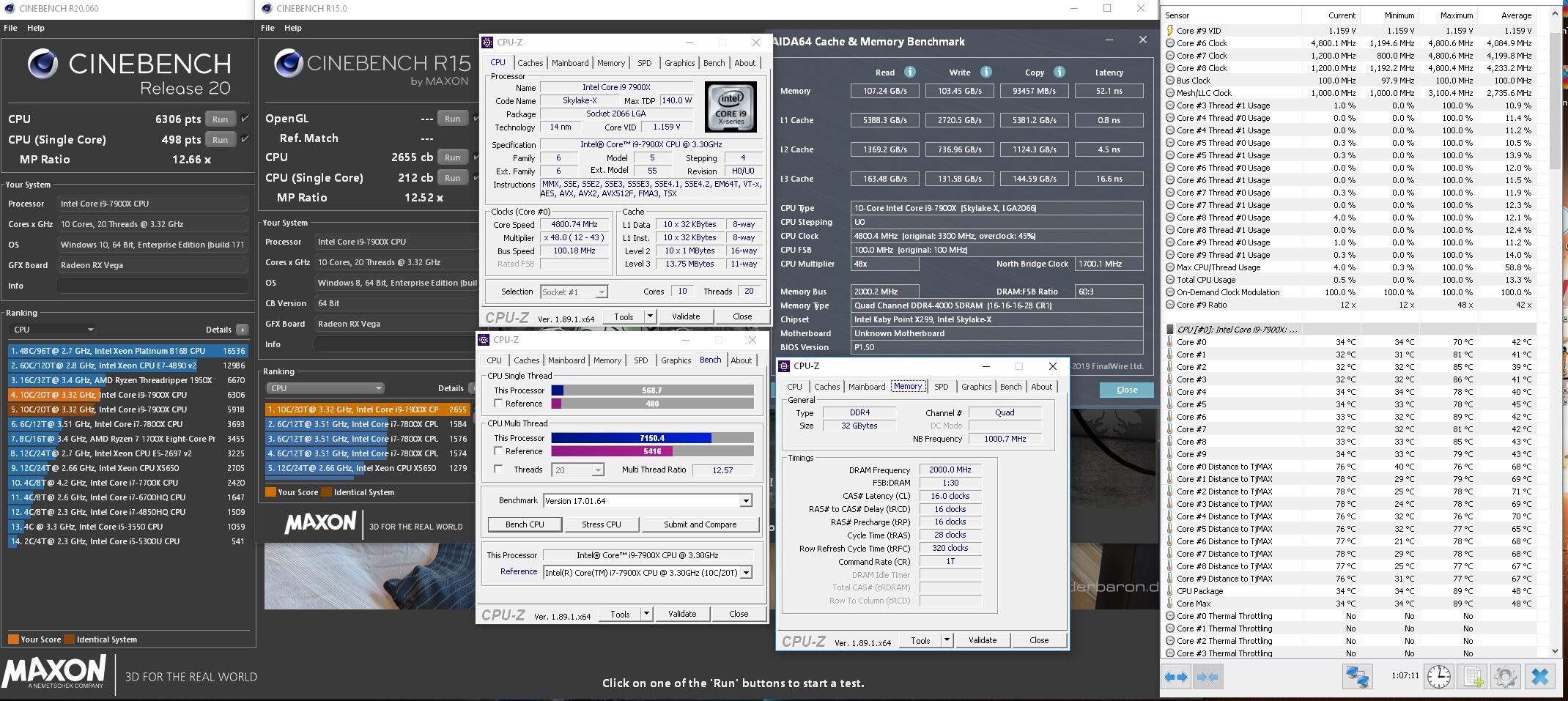This screenshot has width=1568, height=701.
Task: Enable the Reference checkbox under CPU Multi Thread
Action: pos(498,451)
